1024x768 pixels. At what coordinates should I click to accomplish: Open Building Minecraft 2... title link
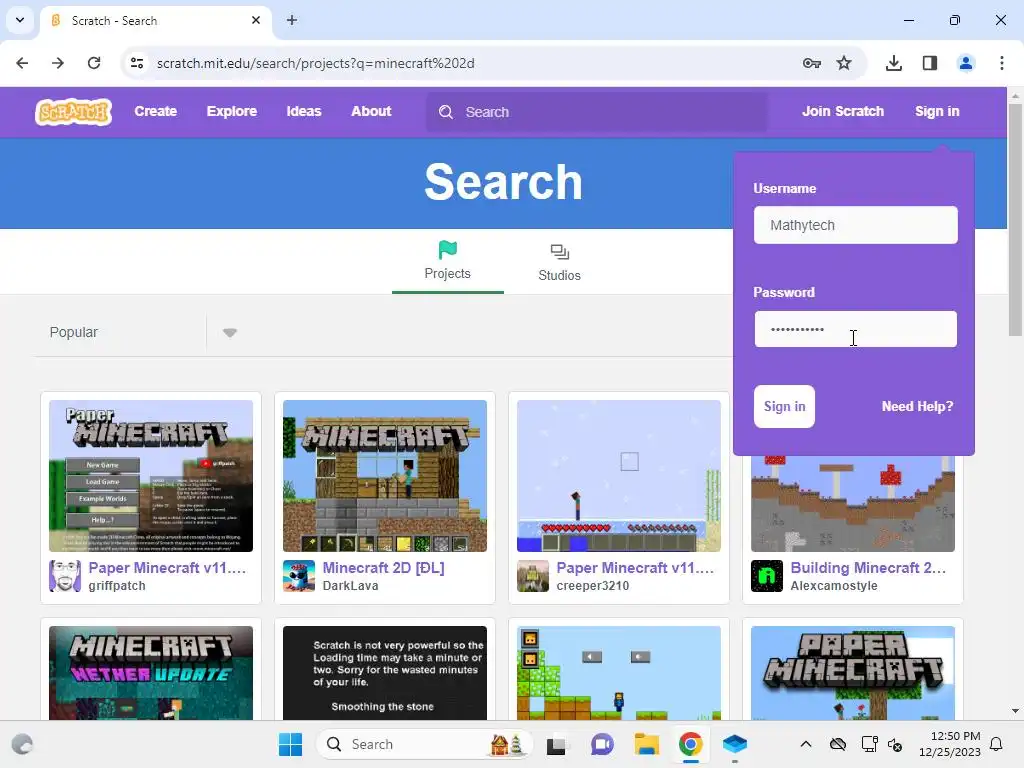click(x=868, y=568)
